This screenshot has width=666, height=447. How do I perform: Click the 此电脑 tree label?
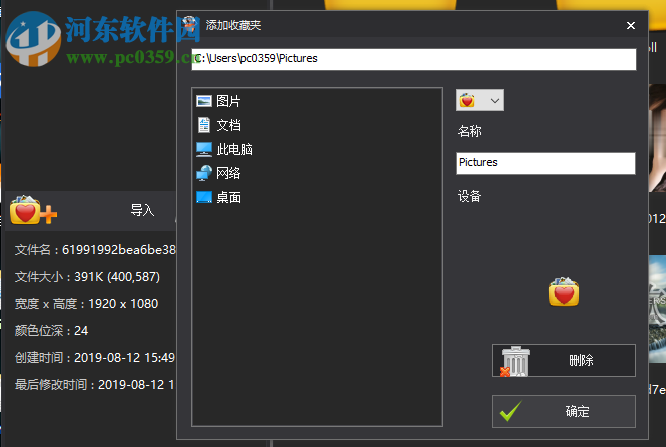click(234, 149)
